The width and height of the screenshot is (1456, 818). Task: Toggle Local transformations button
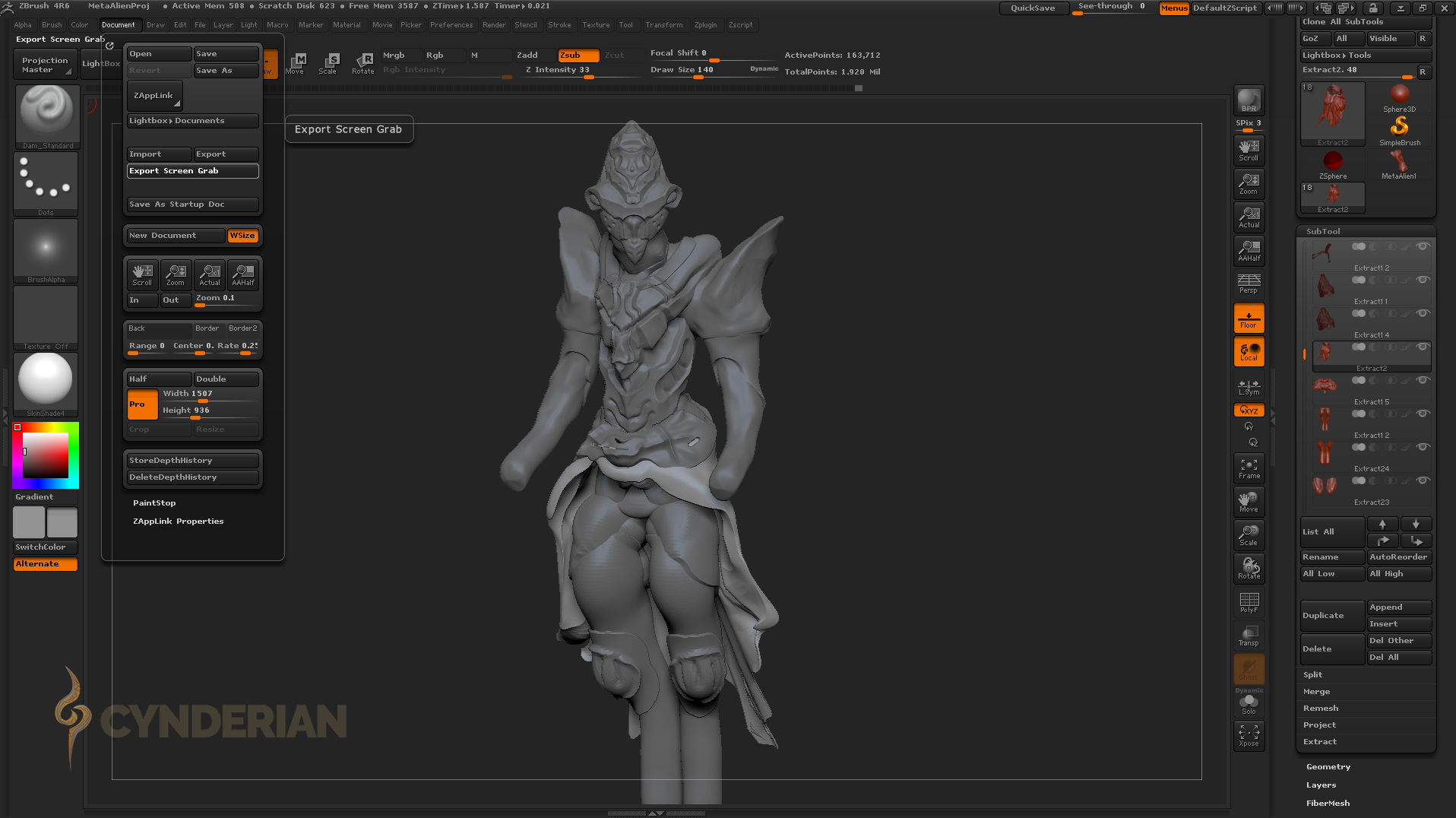point(1249,352)
